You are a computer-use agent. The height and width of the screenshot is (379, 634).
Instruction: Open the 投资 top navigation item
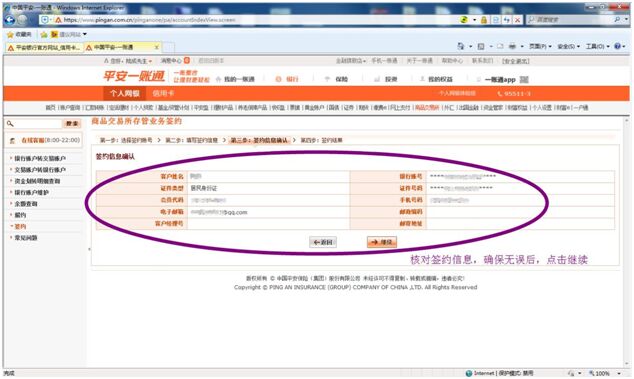pos(386,79)
